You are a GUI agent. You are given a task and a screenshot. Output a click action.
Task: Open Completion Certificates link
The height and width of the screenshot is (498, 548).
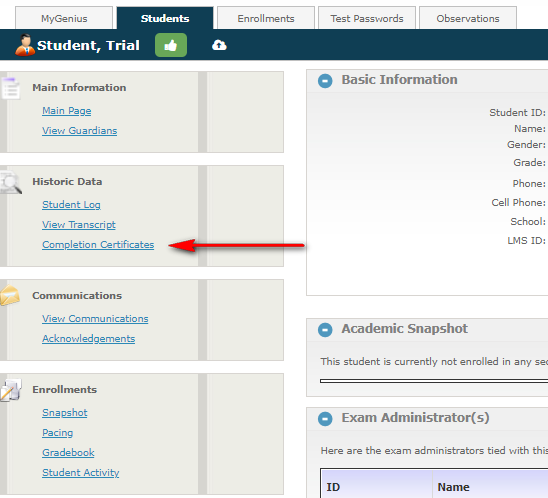(x=98, y=245)
